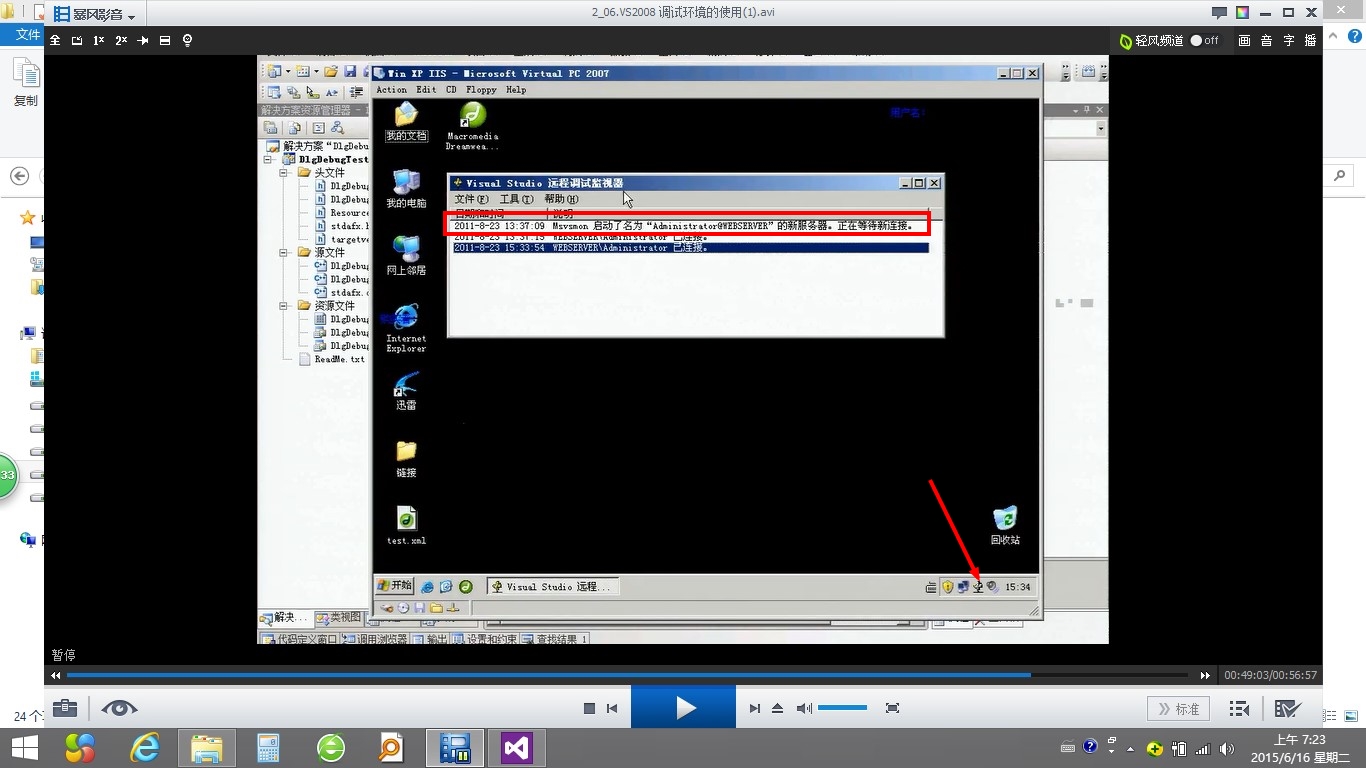Open the toolbox icon in player

(65, 708)
